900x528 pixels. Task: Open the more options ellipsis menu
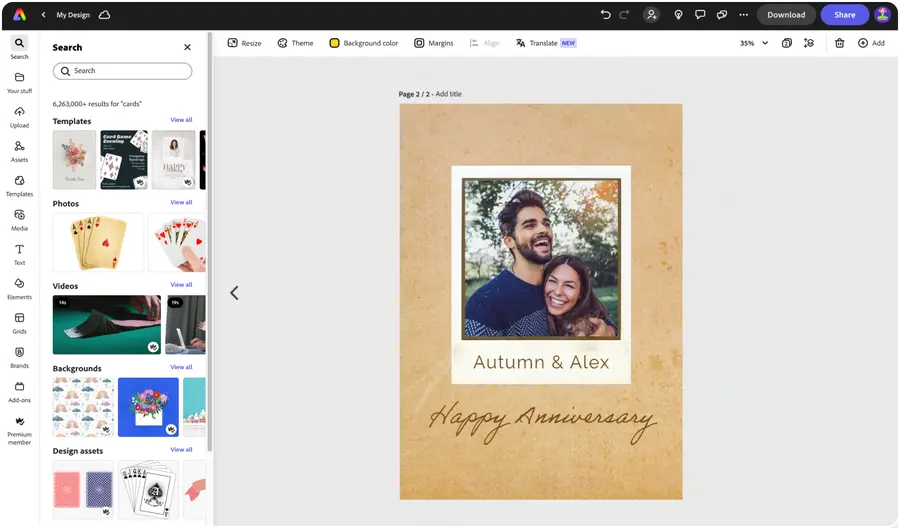743,15
